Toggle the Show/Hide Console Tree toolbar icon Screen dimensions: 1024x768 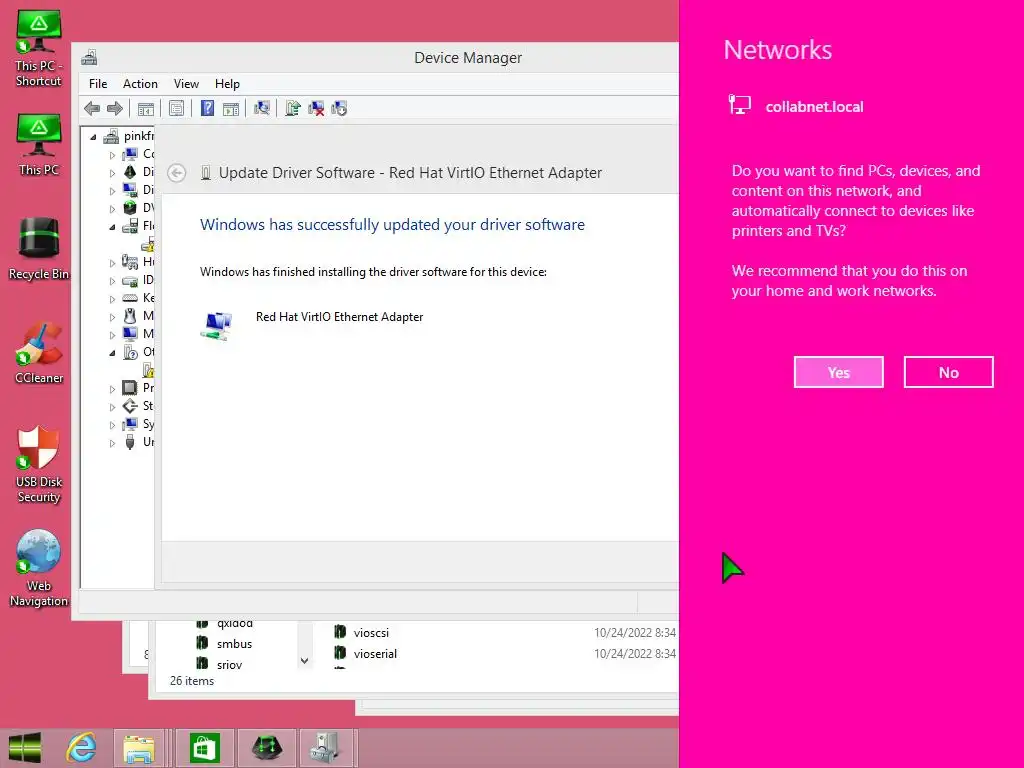tap(146, 108)
